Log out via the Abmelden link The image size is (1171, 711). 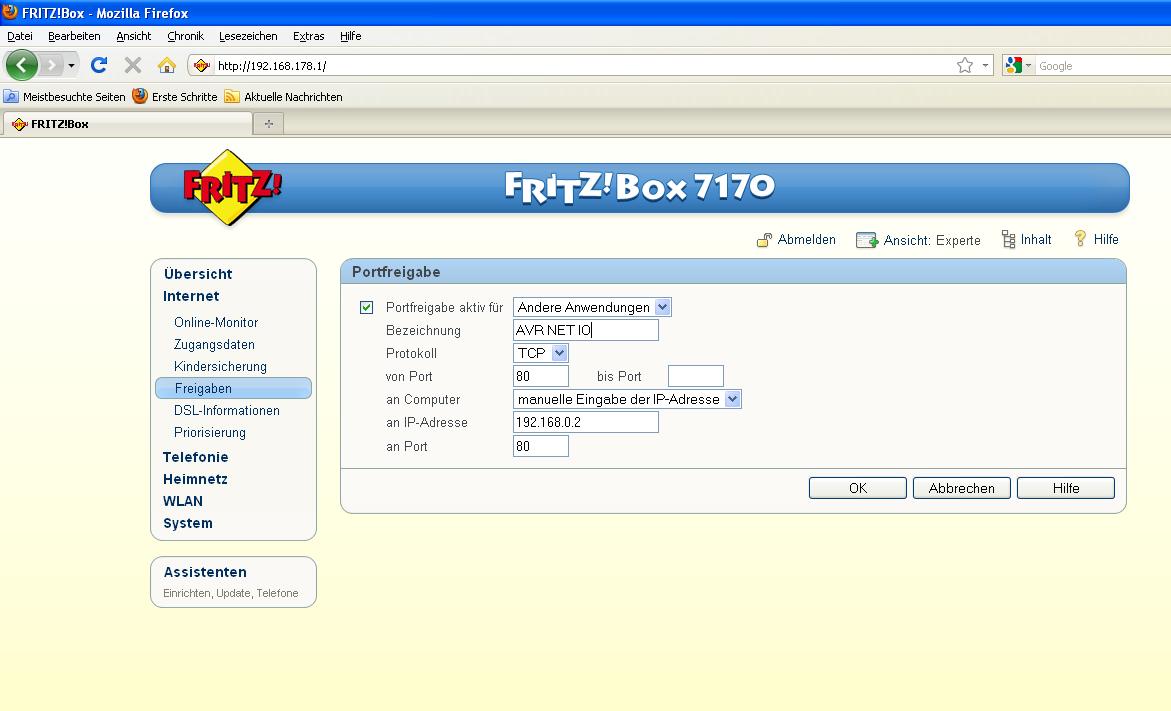tap(807, 240)
